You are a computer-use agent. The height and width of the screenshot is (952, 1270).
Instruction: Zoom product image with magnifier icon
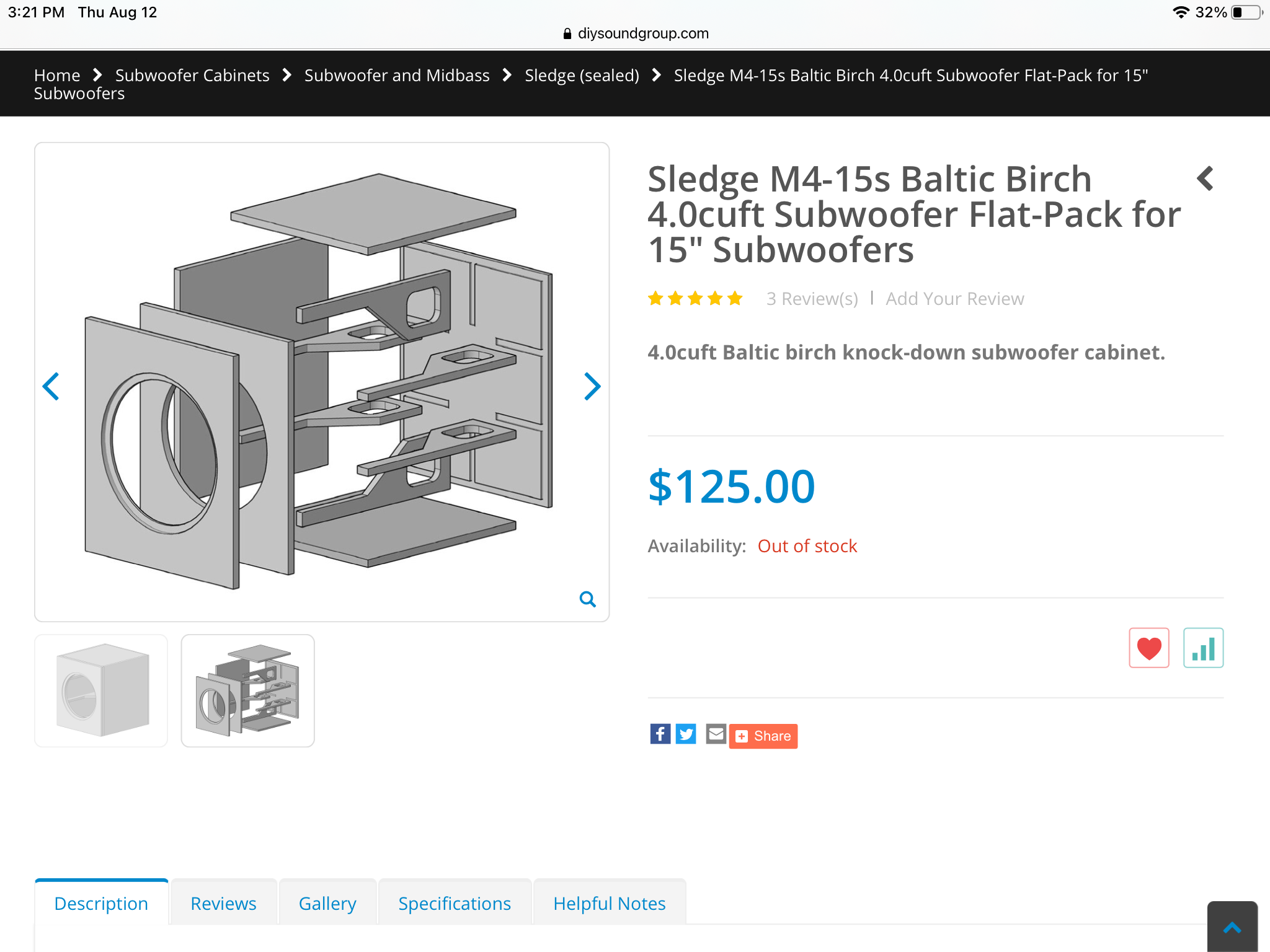(587, 599)
